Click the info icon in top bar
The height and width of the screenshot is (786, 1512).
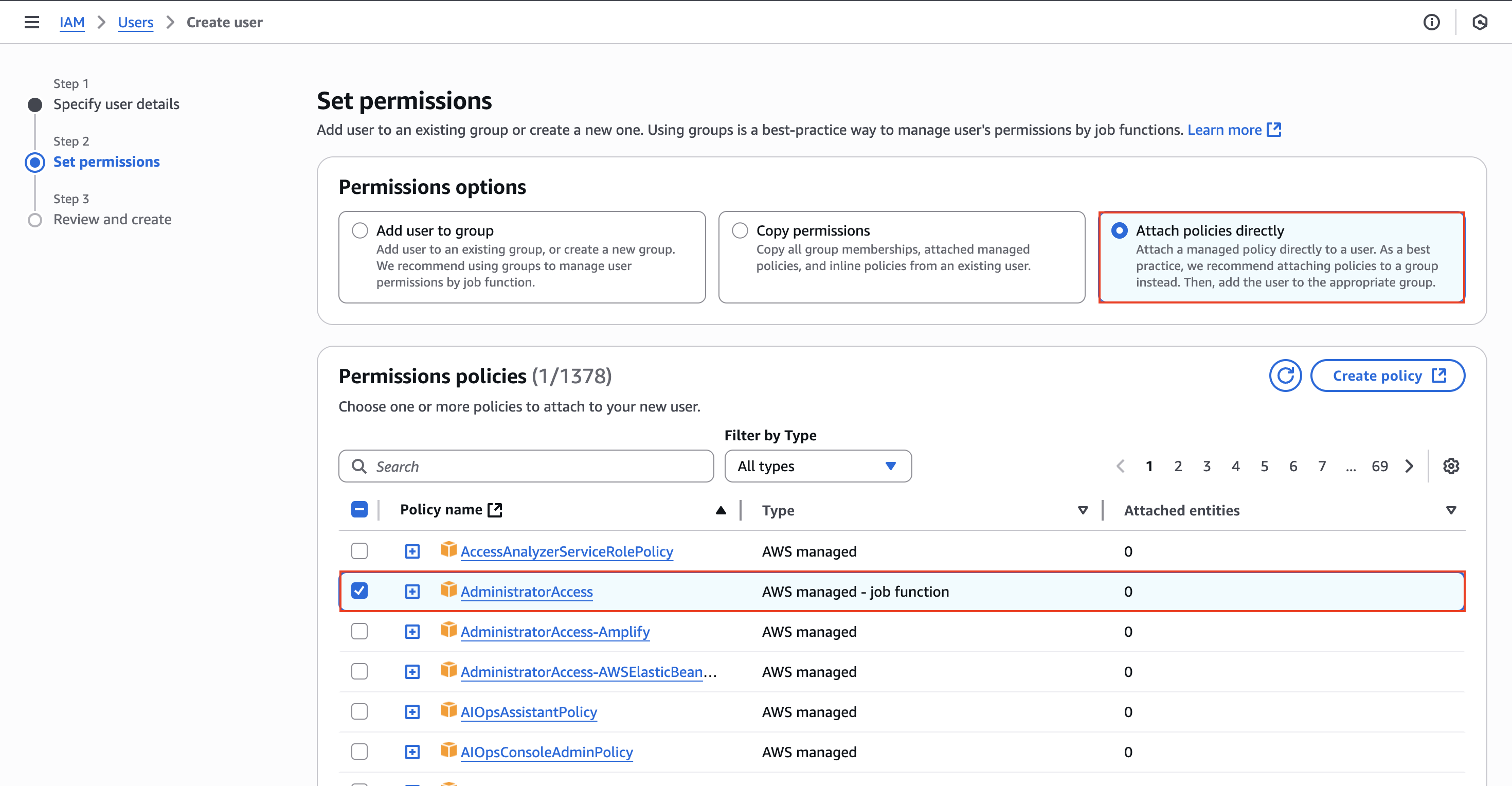1431,22
